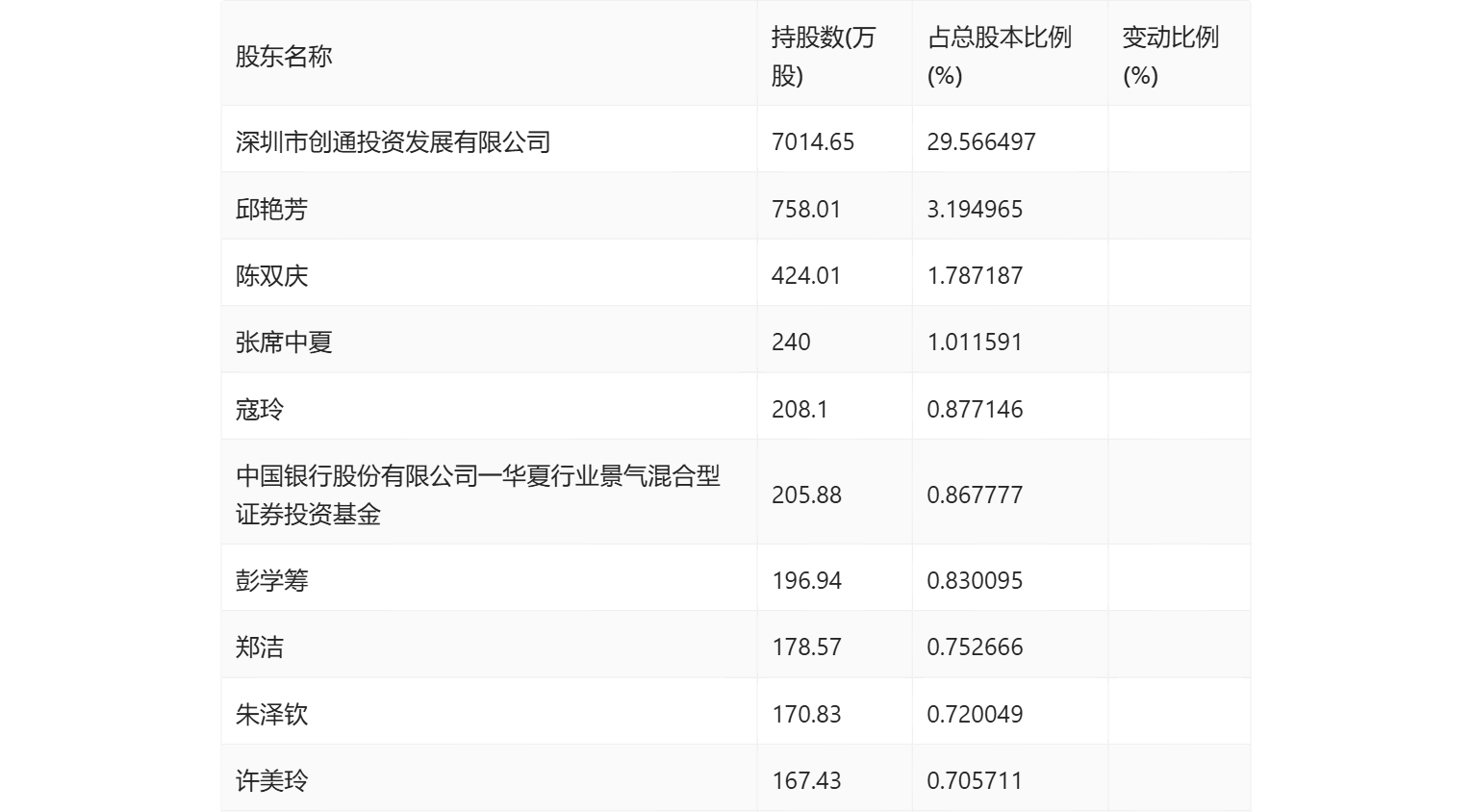The width and height of the screenshot is (1473, 812).
Task: Select shareholder 邱艳芳
Action: tap(272, 210)
